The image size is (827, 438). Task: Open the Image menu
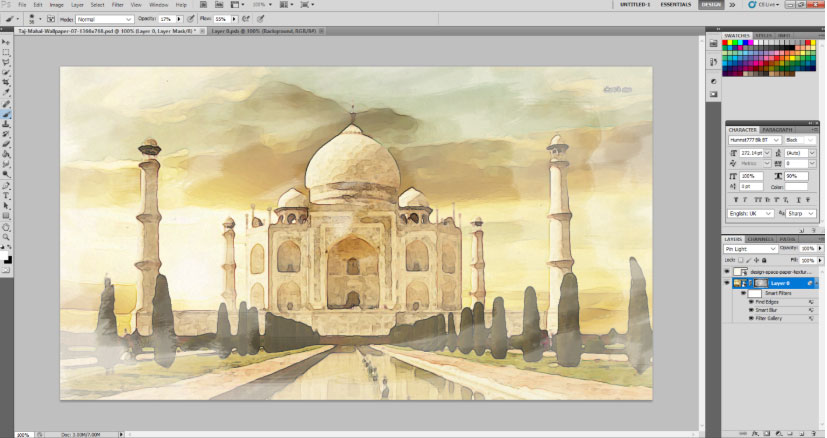point(56,5)
